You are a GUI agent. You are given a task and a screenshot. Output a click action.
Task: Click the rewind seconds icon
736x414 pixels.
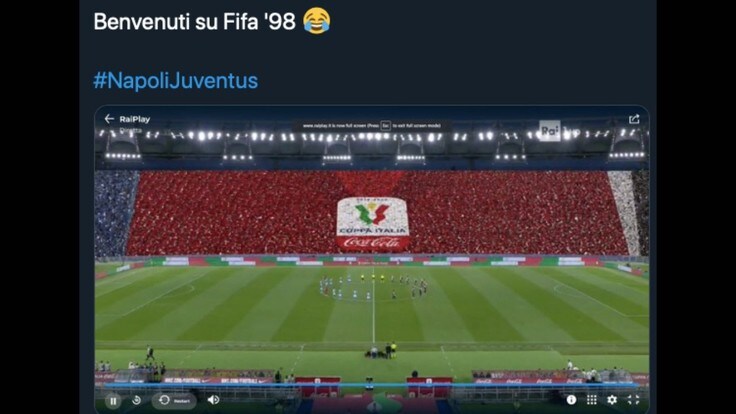click(x=137, y=400)
